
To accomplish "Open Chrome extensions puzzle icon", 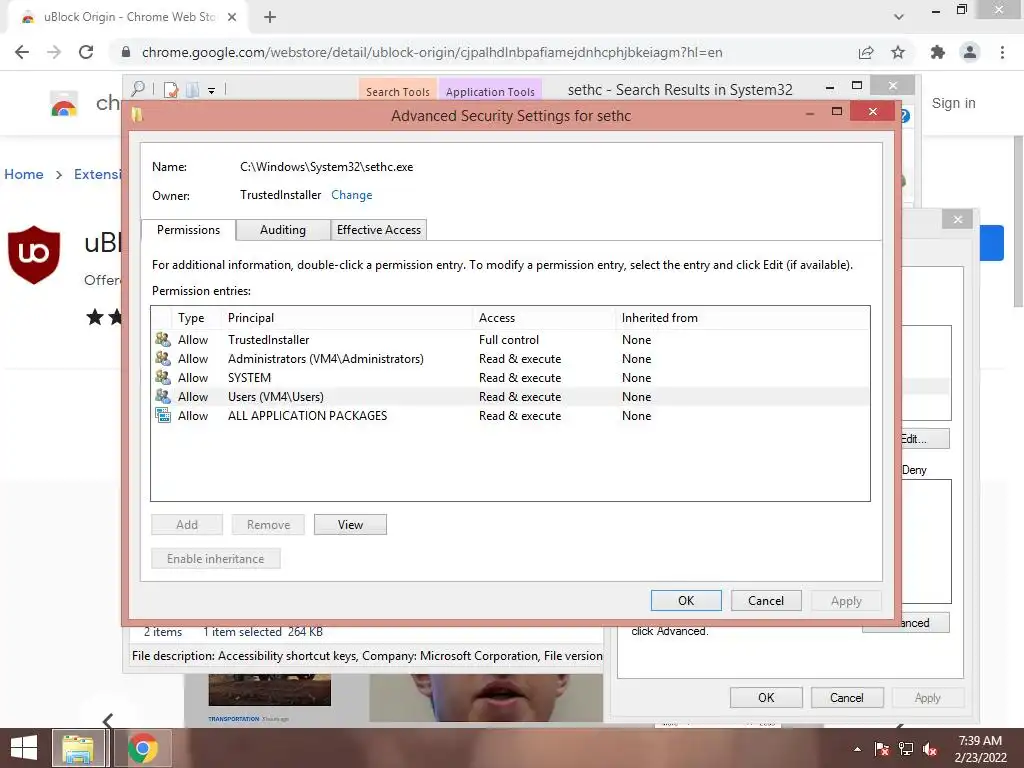I will tap(938, 52).
